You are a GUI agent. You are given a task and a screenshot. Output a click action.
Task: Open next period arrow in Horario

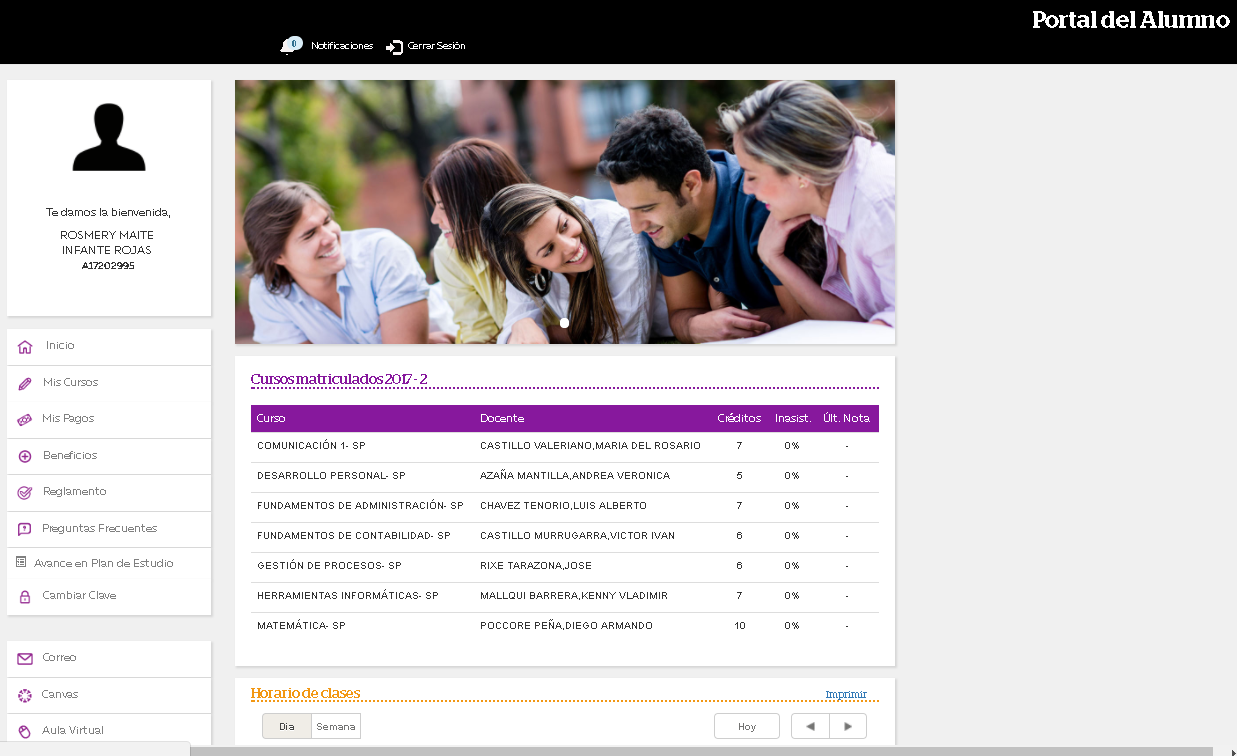[848, 726]
